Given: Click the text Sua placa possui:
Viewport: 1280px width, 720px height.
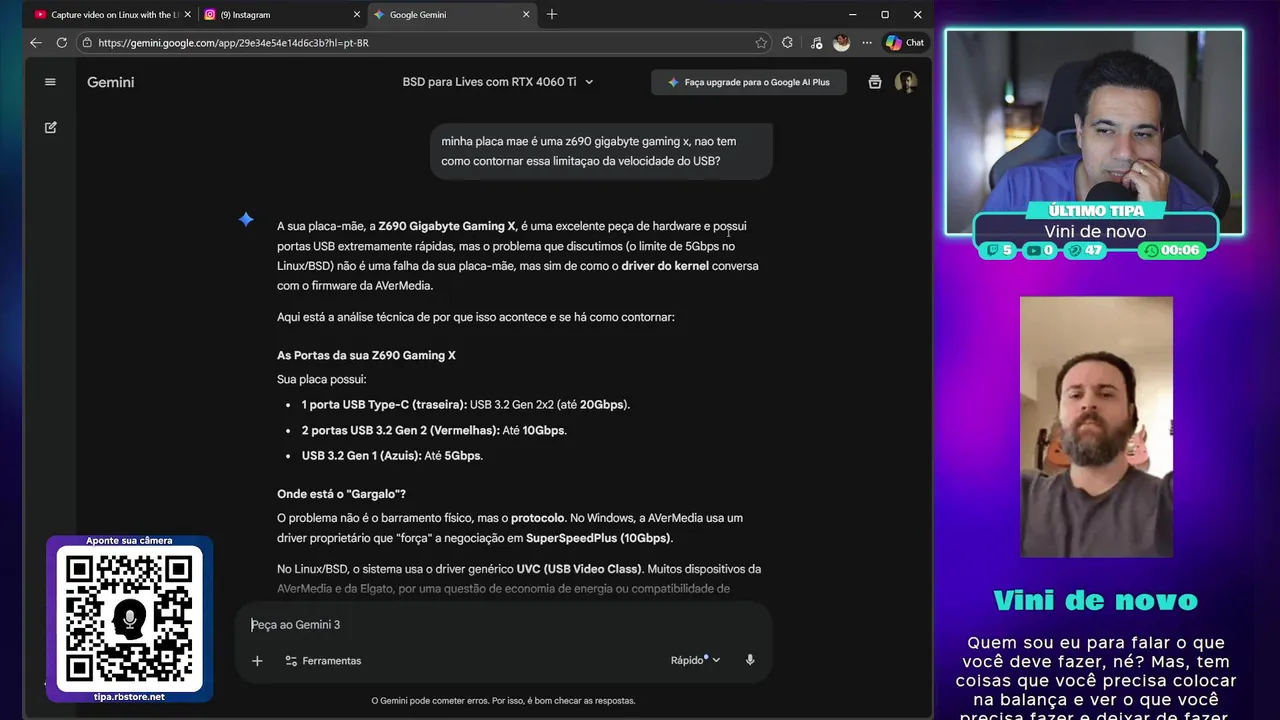Looking at the screenshot, I should 322,380.
